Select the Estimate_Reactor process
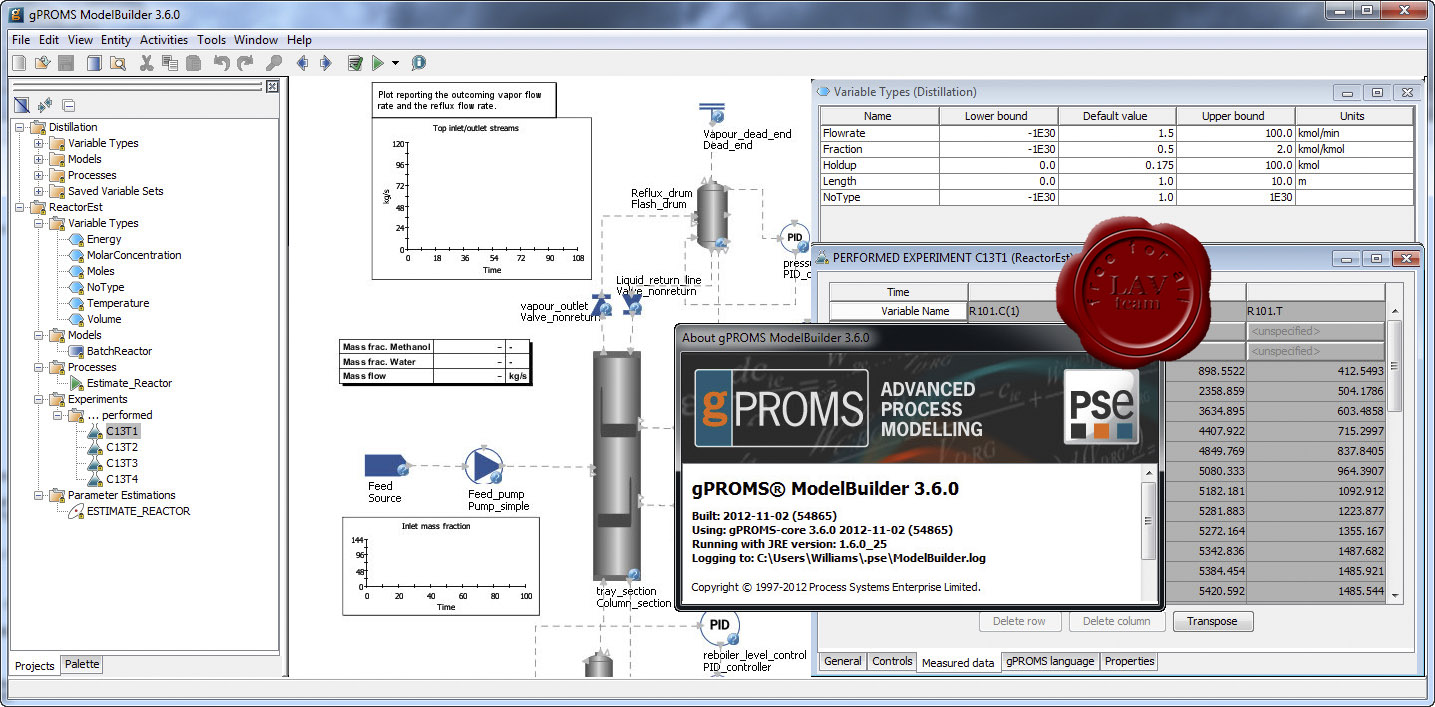 (x=129, y=383)
